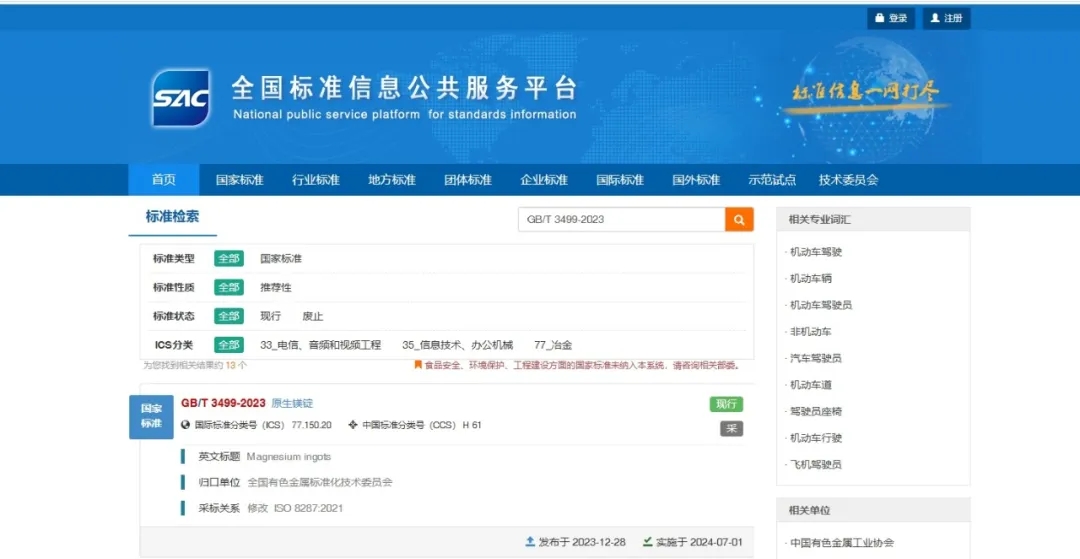The image size is (1080, 559).
Task: Filter 标准性质 by 推荐性
Action: click(x=276, y=287)
